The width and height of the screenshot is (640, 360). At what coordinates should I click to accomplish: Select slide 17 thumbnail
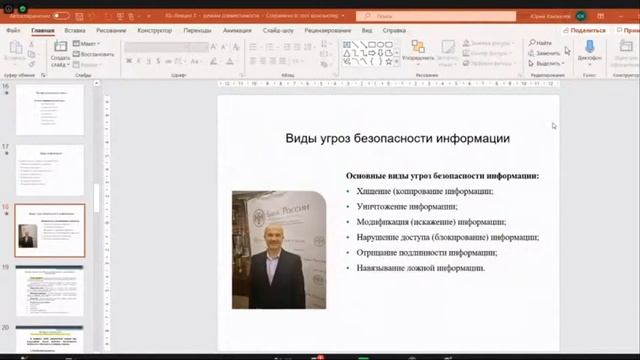point(50,170)
